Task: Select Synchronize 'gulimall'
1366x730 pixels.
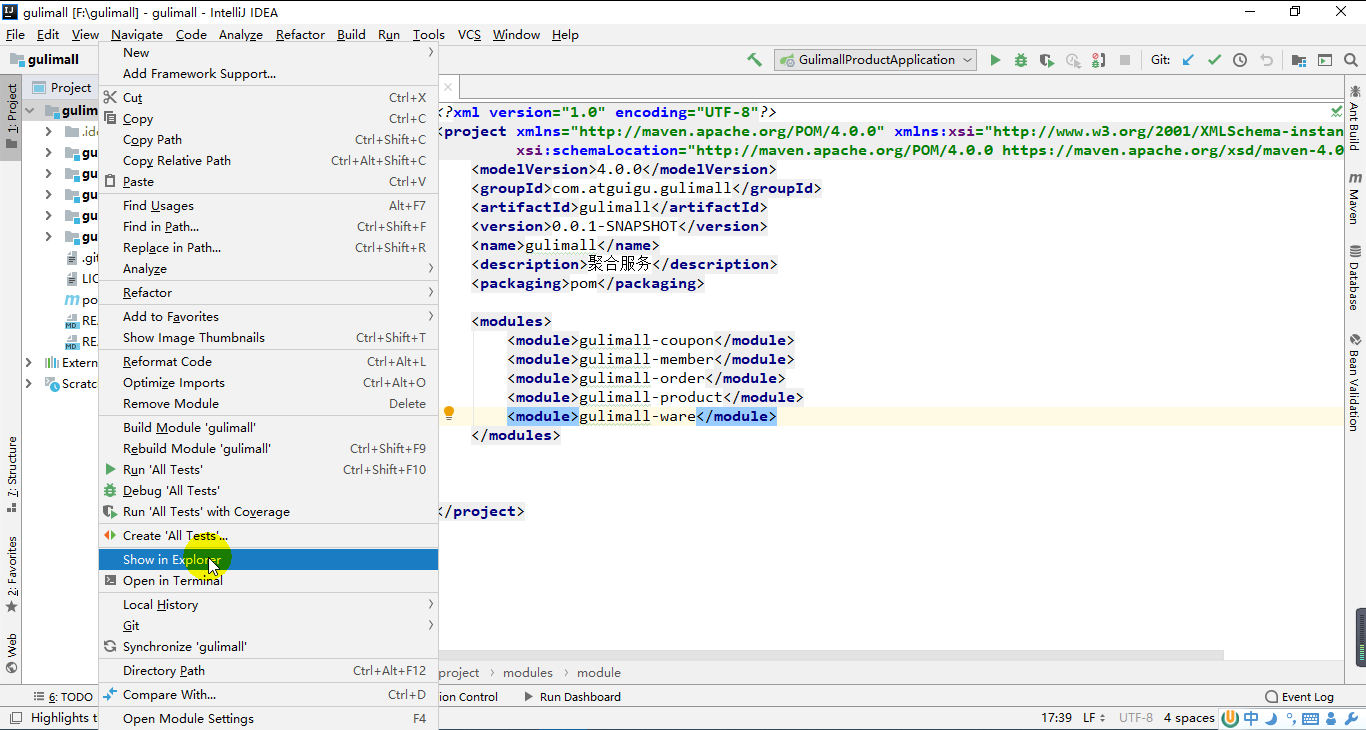Action: click(268, 647)
